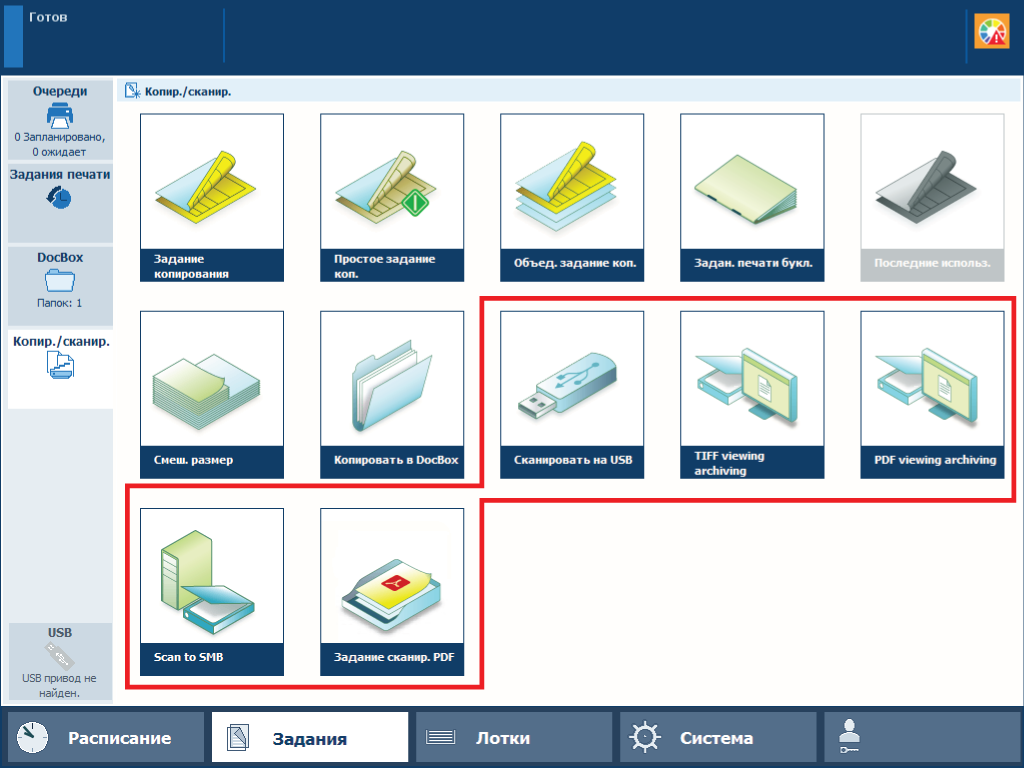Open the Задание копирования tile
This screenshot has width=1024, height=768.
coord(212,197)
